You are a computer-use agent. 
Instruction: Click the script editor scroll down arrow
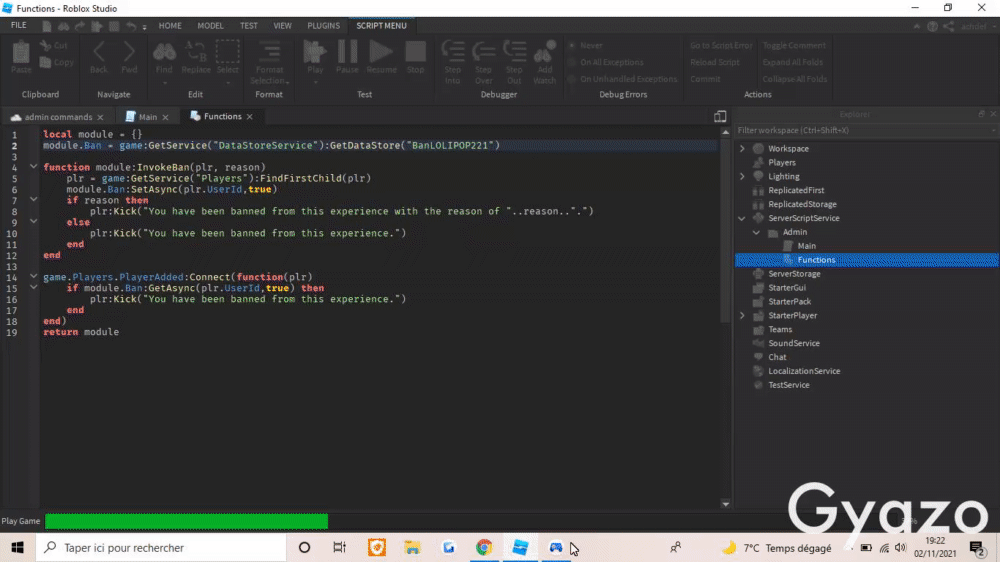pyautogui.click(x=725, y=504)
